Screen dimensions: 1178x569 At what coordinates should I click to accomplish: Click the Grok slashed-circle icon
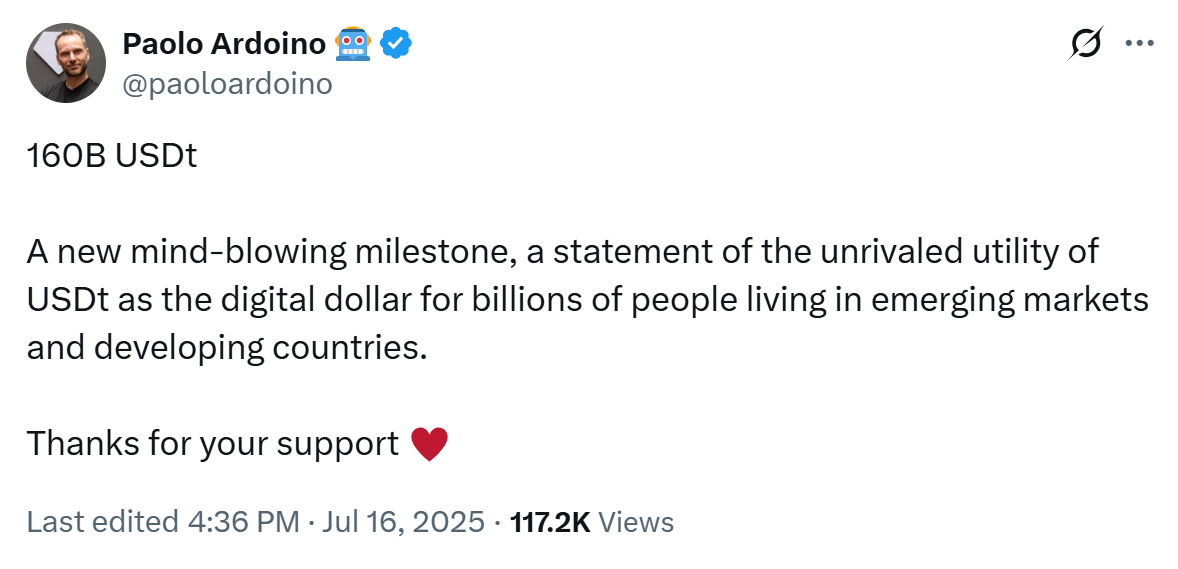[1085, 44]
